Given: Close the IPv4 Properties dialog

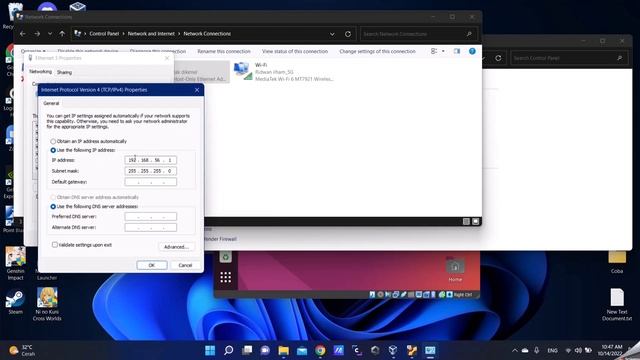Looking at the screenshot, I should (x=197, y=90).
